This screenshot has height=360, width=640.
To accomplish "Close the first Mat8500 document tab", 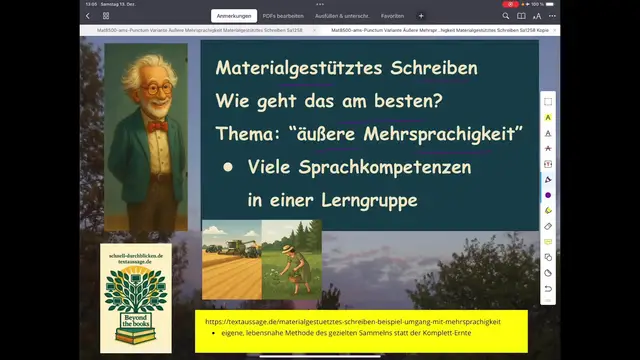I will click(x=314, y=30).
